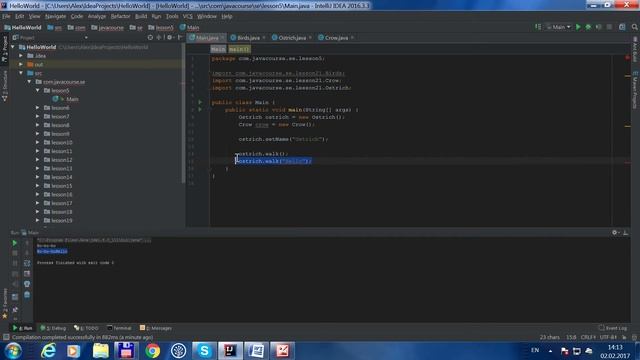The height and width of the screenshot is (360, 640).
Task: Open the Refactor menu
Action: click(120, 16)
